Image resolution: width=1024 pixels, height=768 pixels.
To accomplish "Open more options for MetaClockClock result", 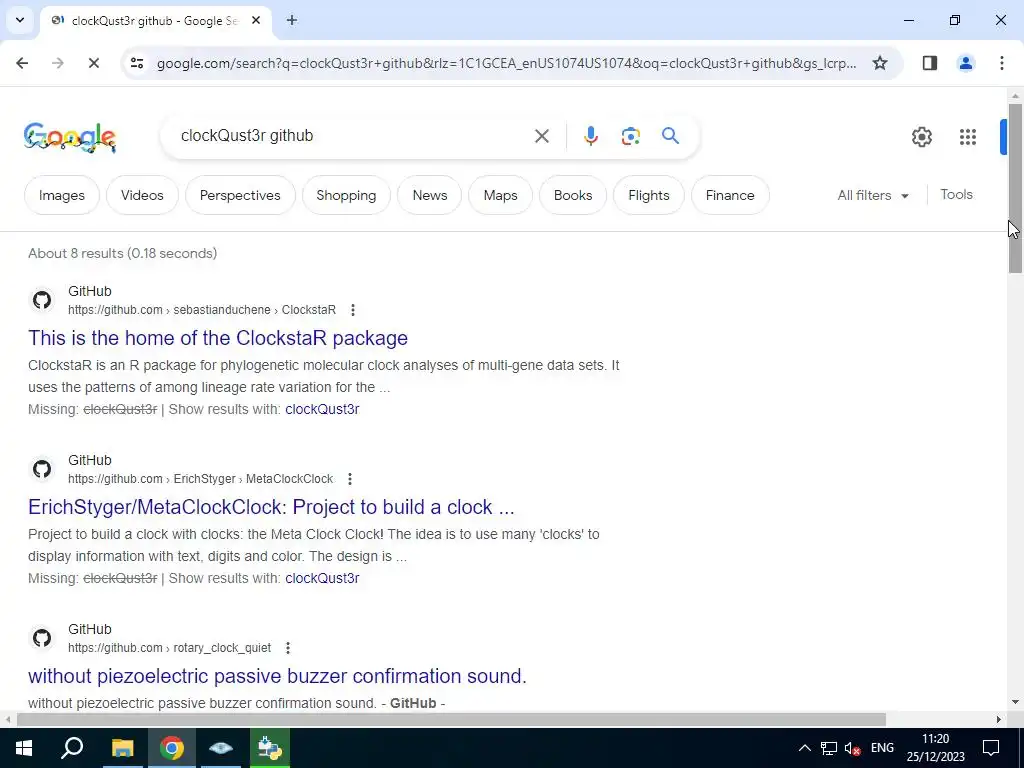I will [350, 479].
